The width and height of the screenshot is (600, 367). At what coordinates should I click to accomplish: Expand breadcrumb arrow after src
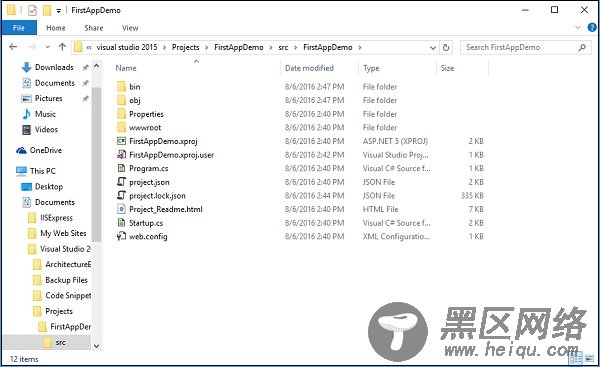[295, 47]
